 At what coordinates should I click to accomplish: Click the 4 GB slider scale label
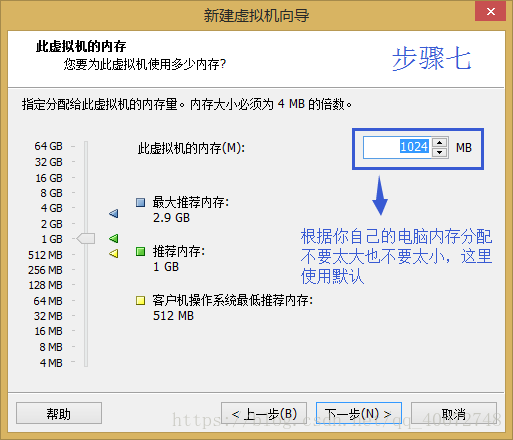pyautogui.click(x=52, y=208)
